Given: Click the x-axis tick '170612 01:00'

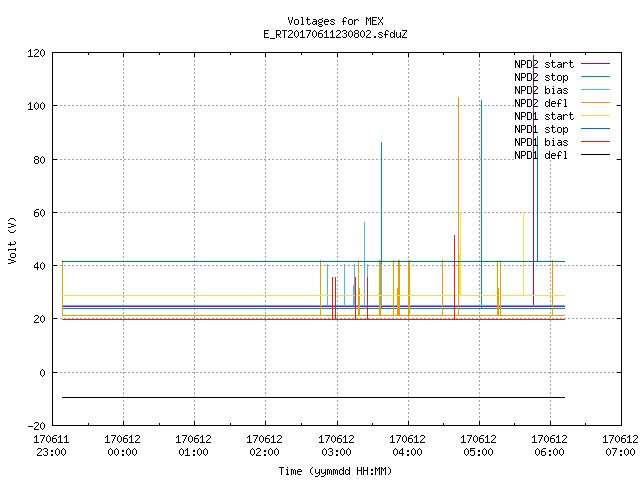Looking at the screenshot, I should (x=193, y=446).
